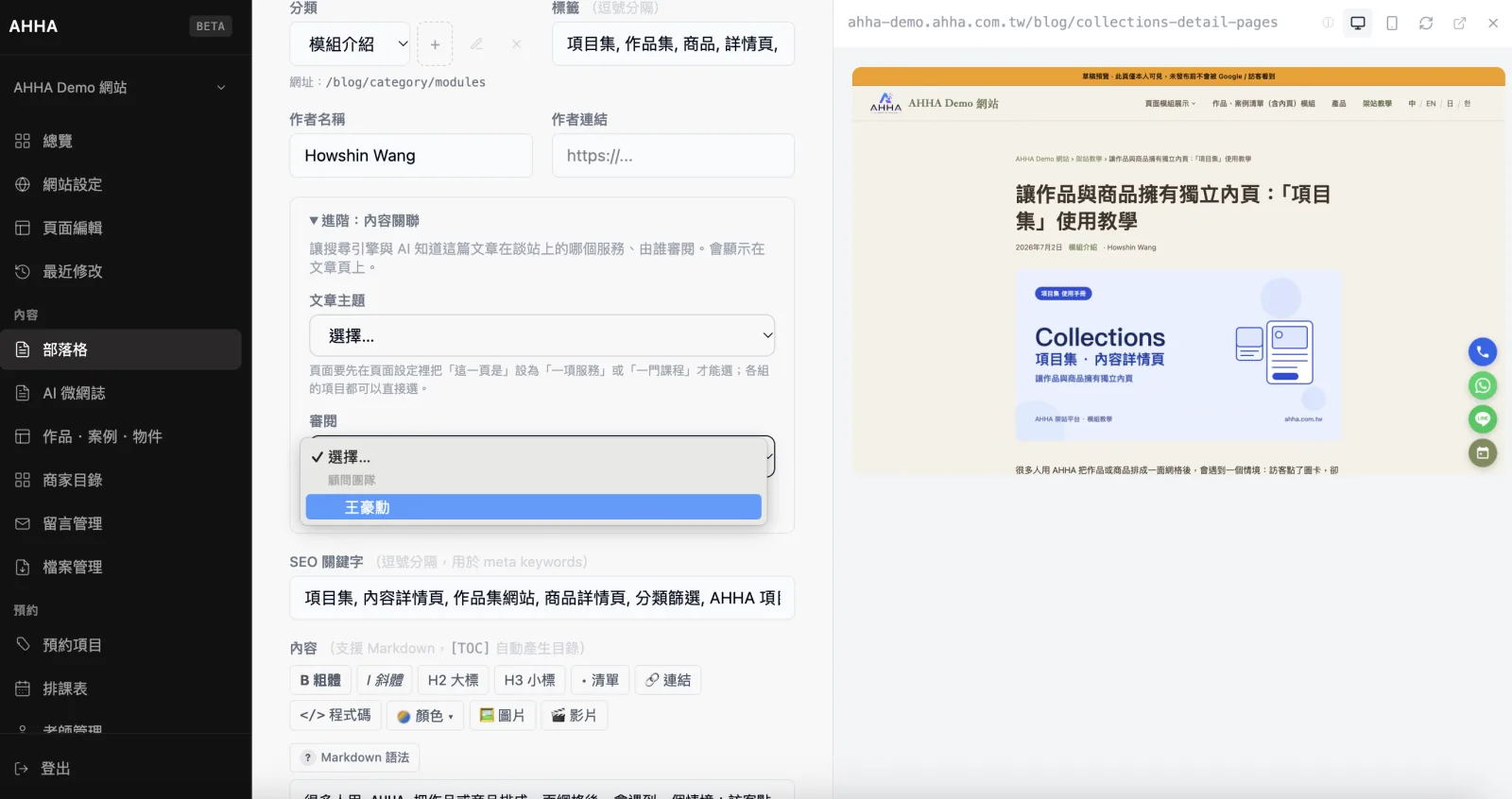Click calendar booking floating button
Image resolution: width=1512 pixels, height=799 pixels.
coord(1483,453)
